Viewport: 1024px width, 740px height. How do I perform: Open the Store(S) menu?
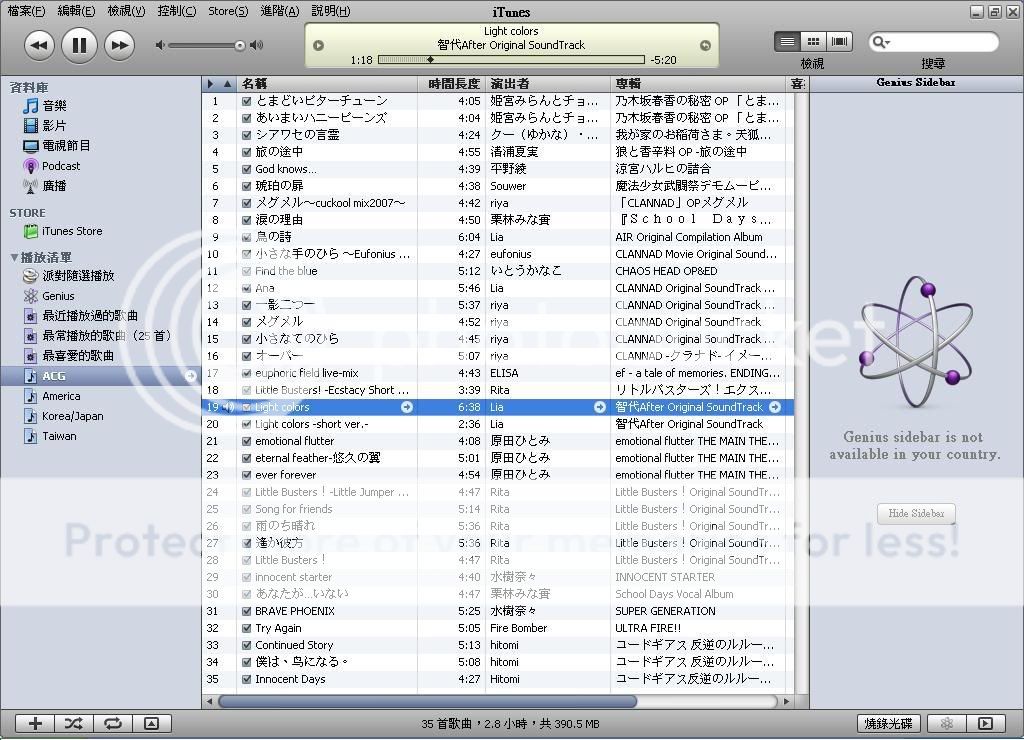[228, 11]
